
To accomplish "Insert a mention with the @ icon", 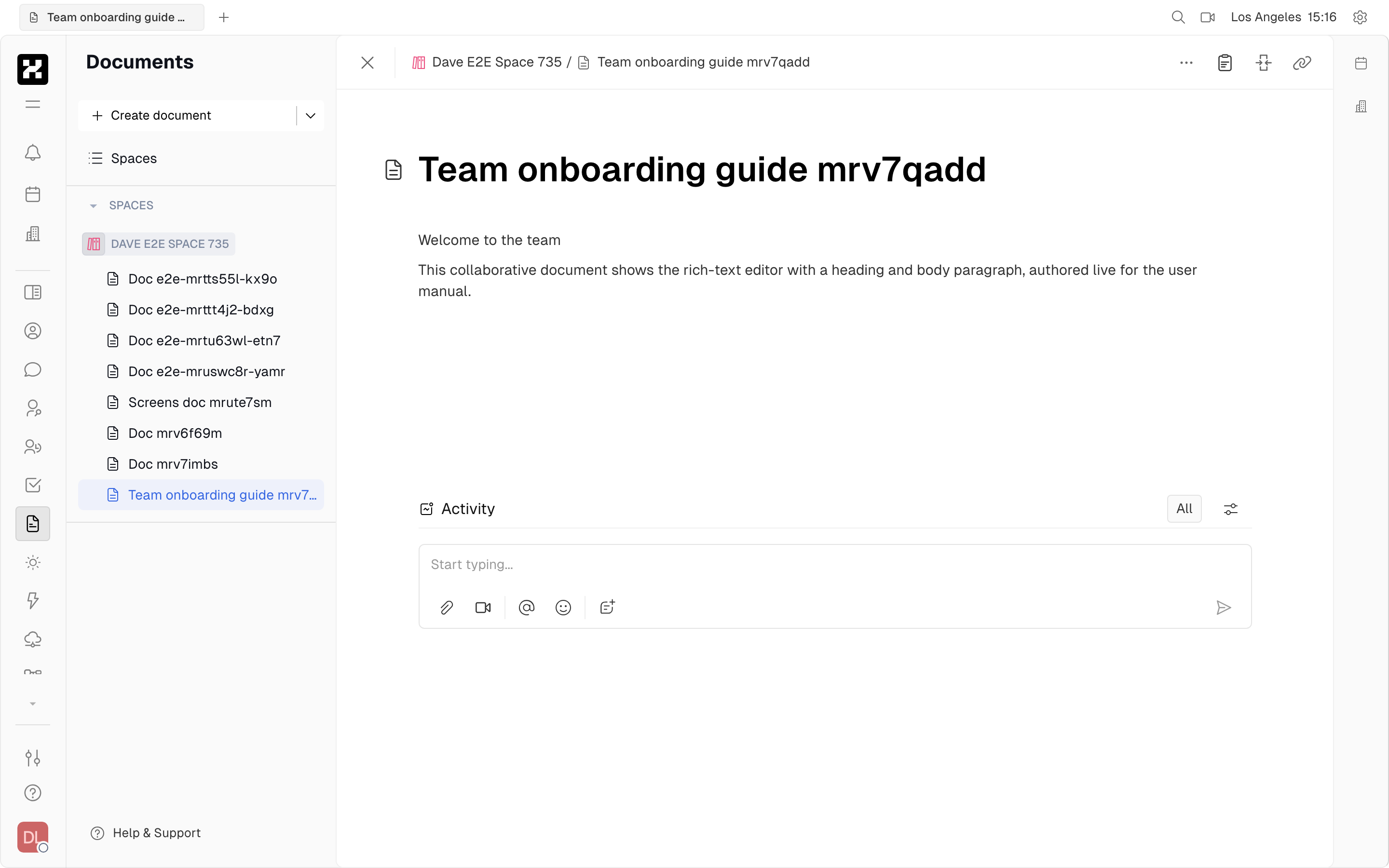I will click(x=526, y=608).
